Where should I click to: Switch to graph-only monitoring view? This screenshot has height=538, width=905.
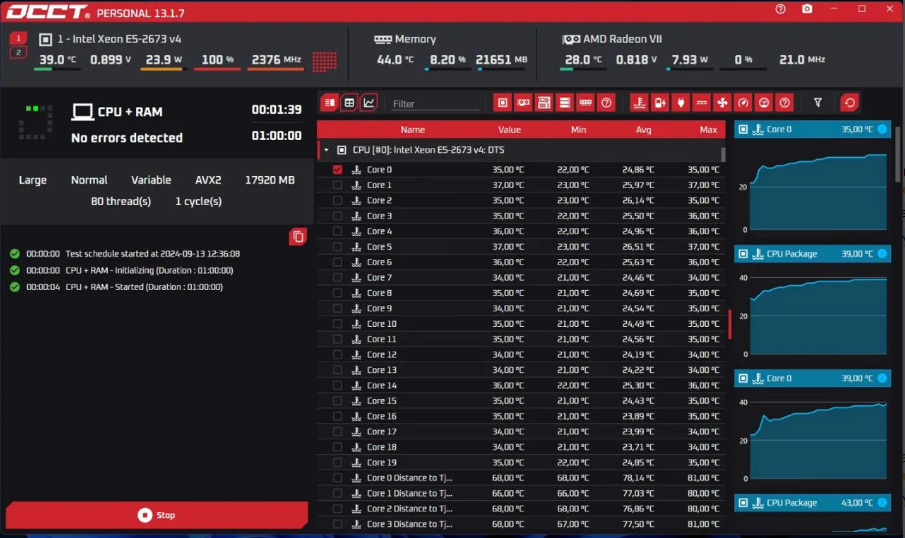(369, 103)
